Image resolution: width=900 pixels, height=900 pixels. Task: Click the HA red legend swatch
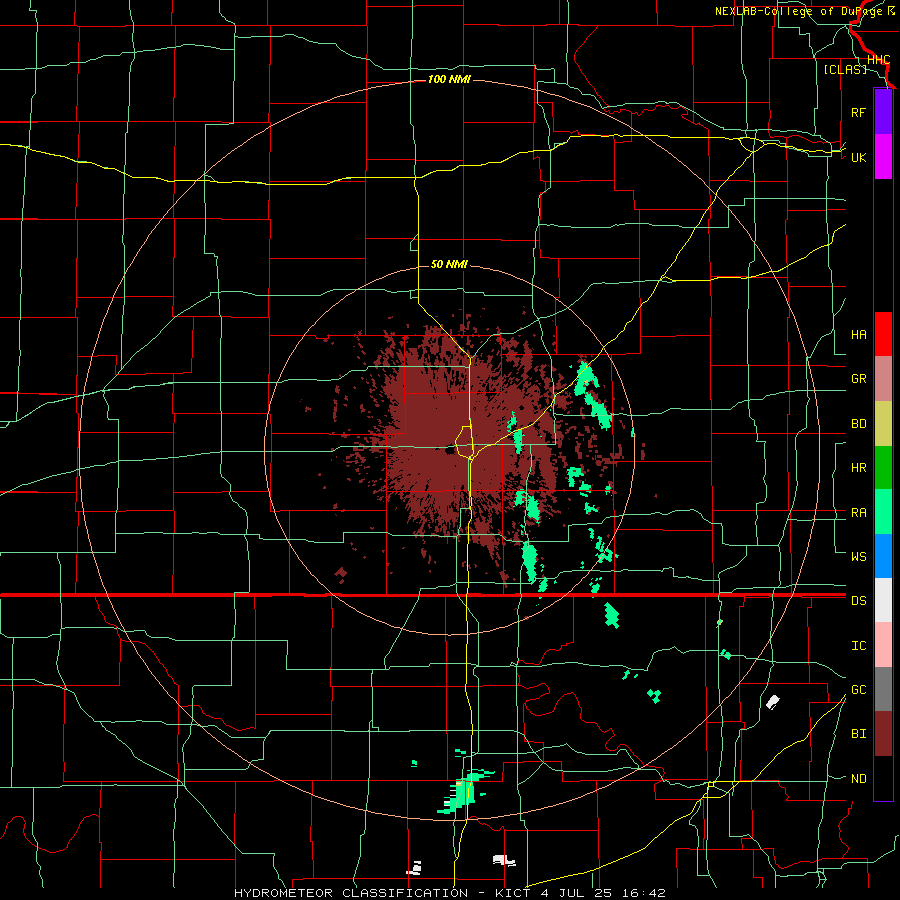(x=883, y=334)
